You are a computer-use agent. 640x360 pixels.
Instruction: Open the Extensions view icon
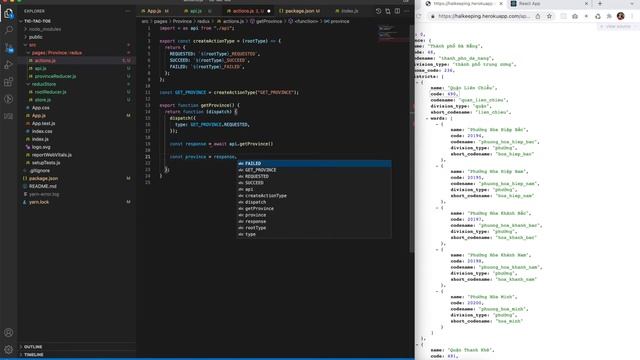point(9,82)
